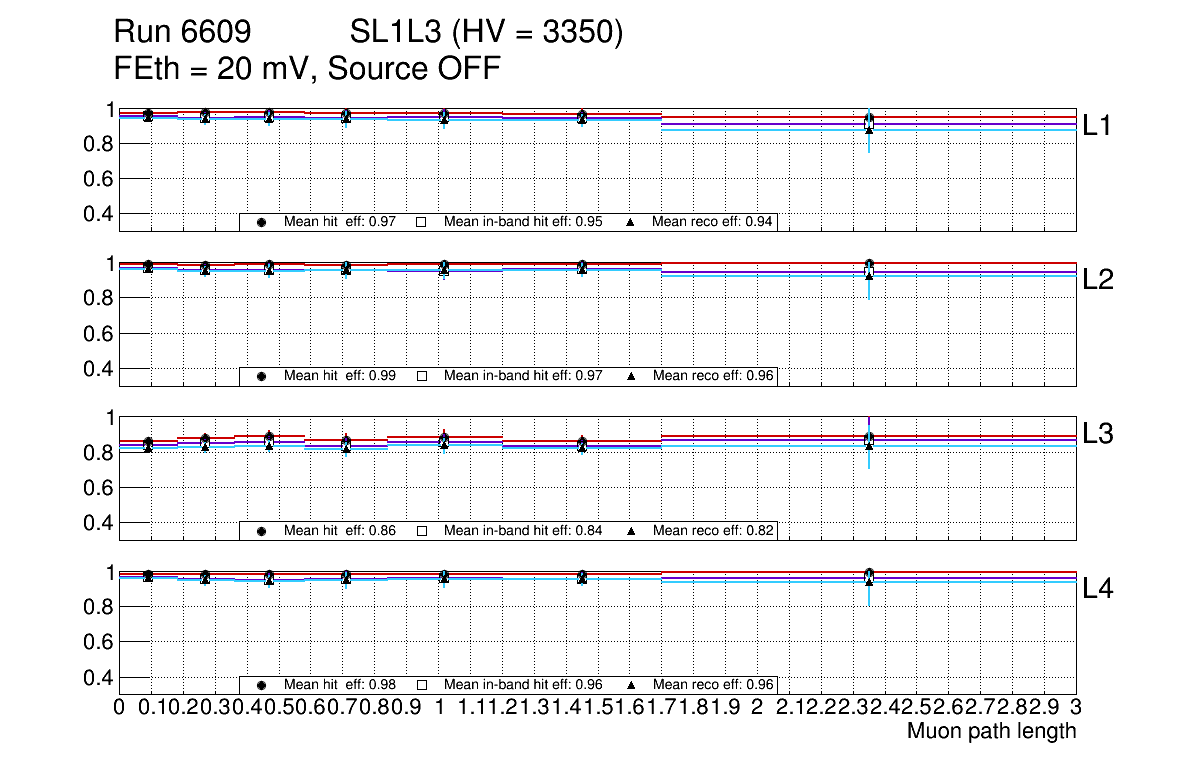
Task: Select the 'Mean reco eff: 0.82' legend text
Action: (712, 531)
